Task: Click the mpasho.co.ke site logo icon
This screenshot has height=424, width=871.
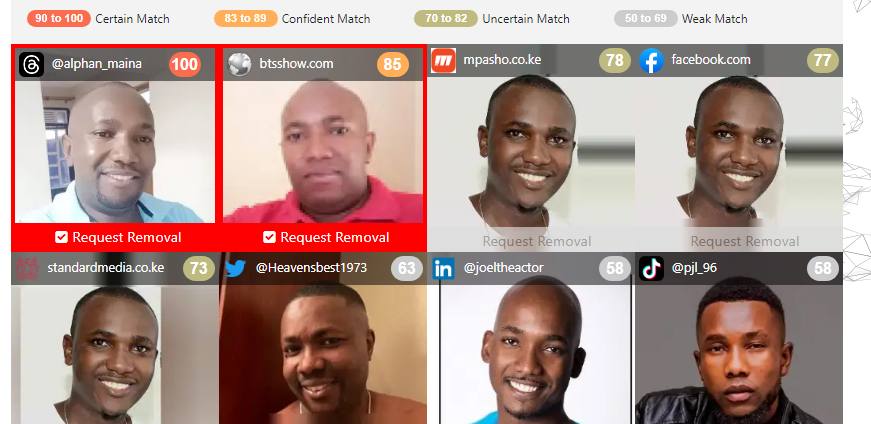Action: point(443,60)
